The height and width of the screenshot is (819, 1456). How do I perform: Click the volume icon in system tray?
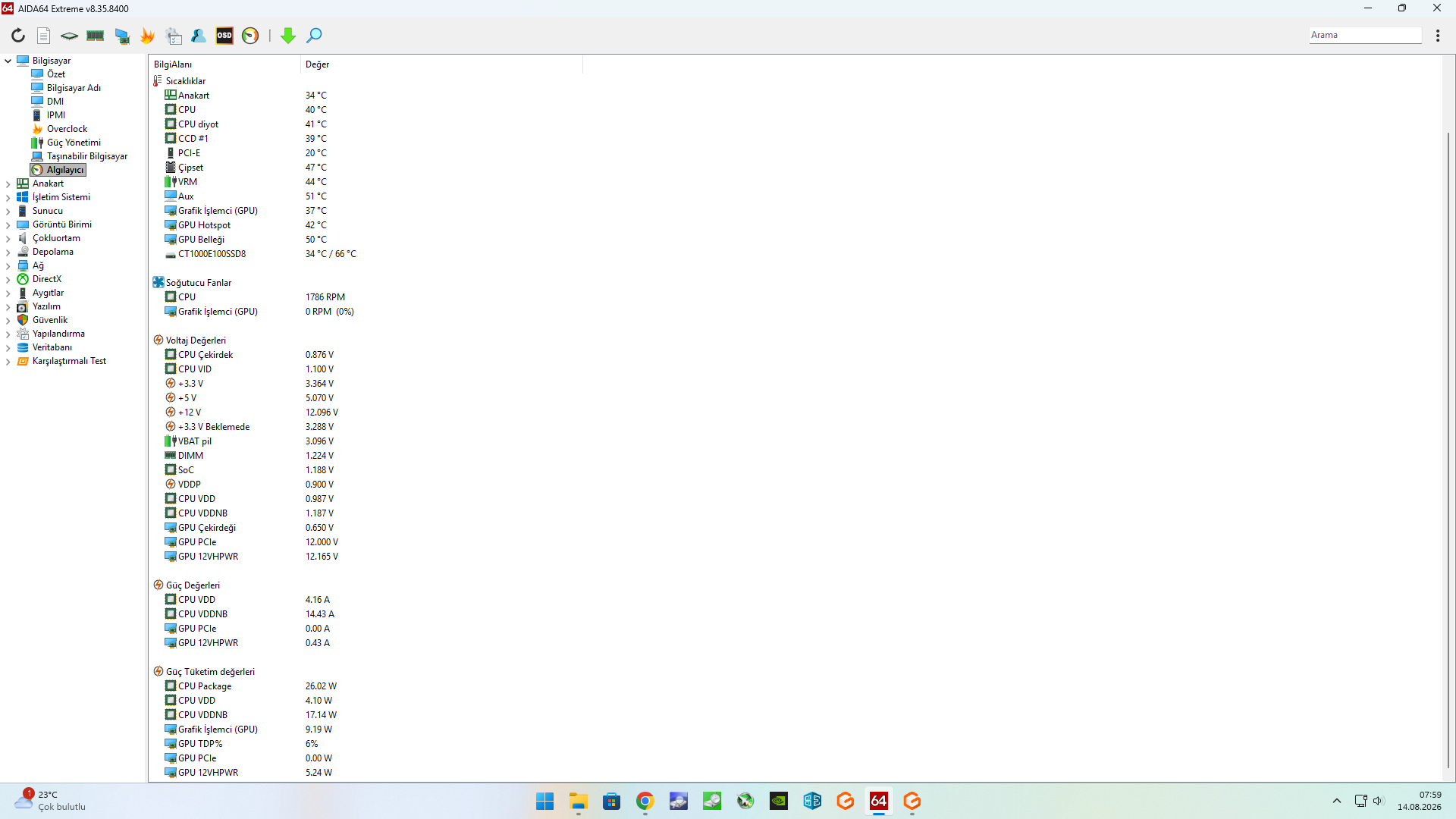(1379, 801)
